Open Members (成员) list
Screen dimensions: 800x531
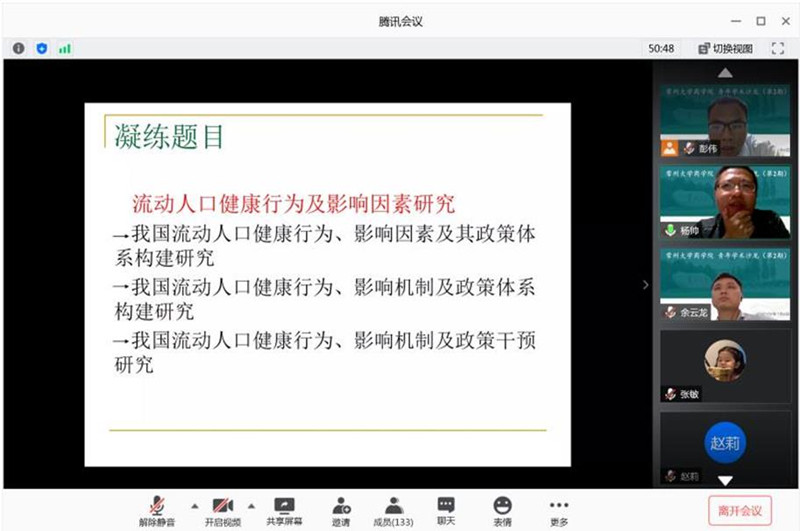point(394,511)
